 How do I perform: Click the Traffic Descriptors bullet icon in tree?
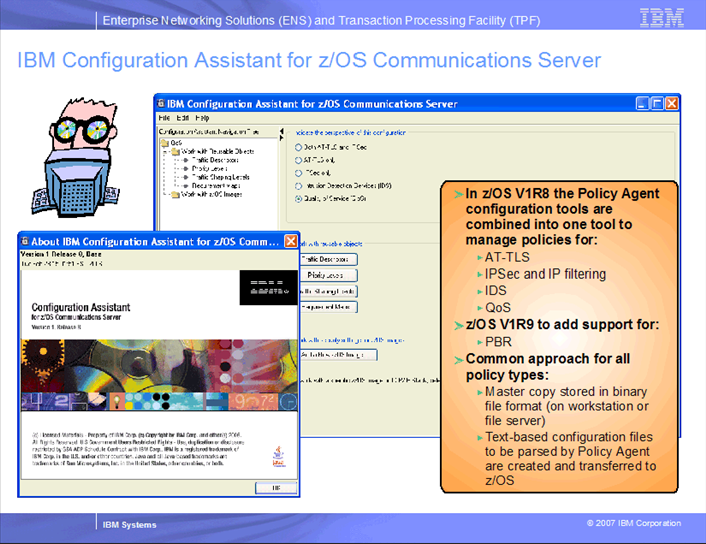186,160
